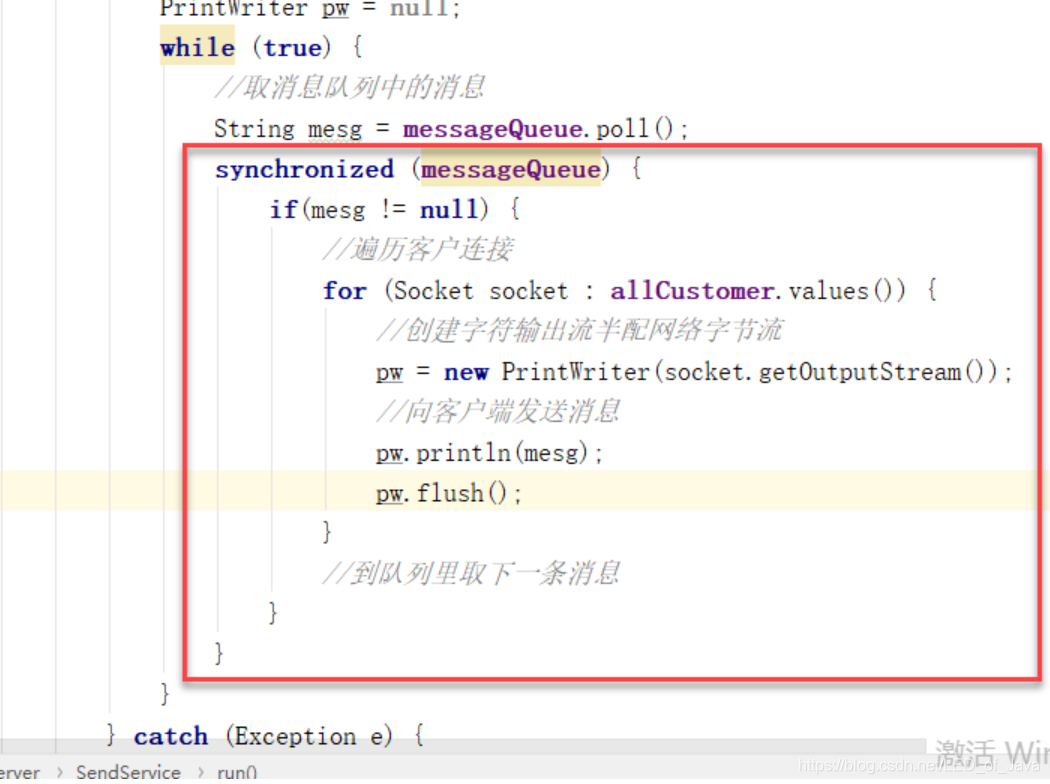Click the SendService breadcrumb item
Viewport: 1050px width, 784px height.
128,772
